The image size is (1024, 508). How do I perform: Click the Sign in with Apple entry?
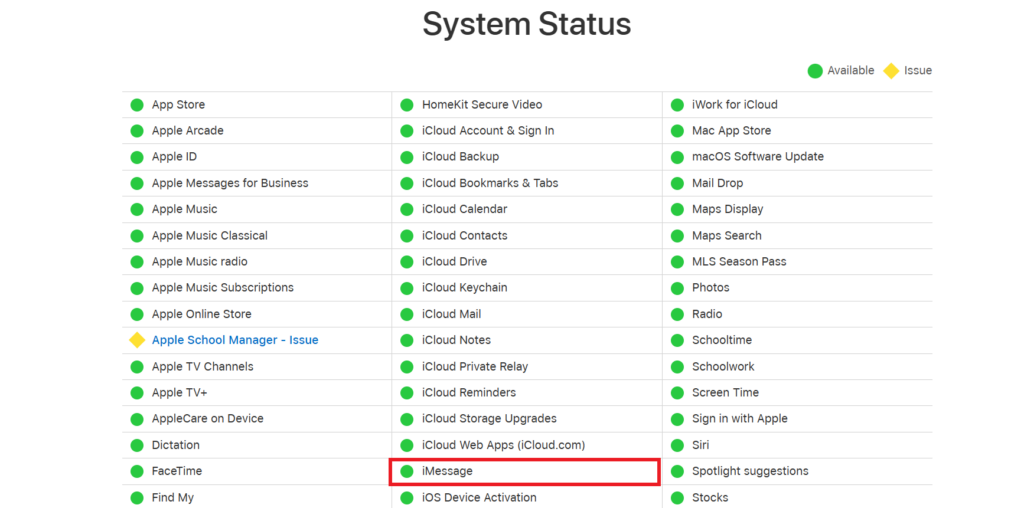[740, 419]
